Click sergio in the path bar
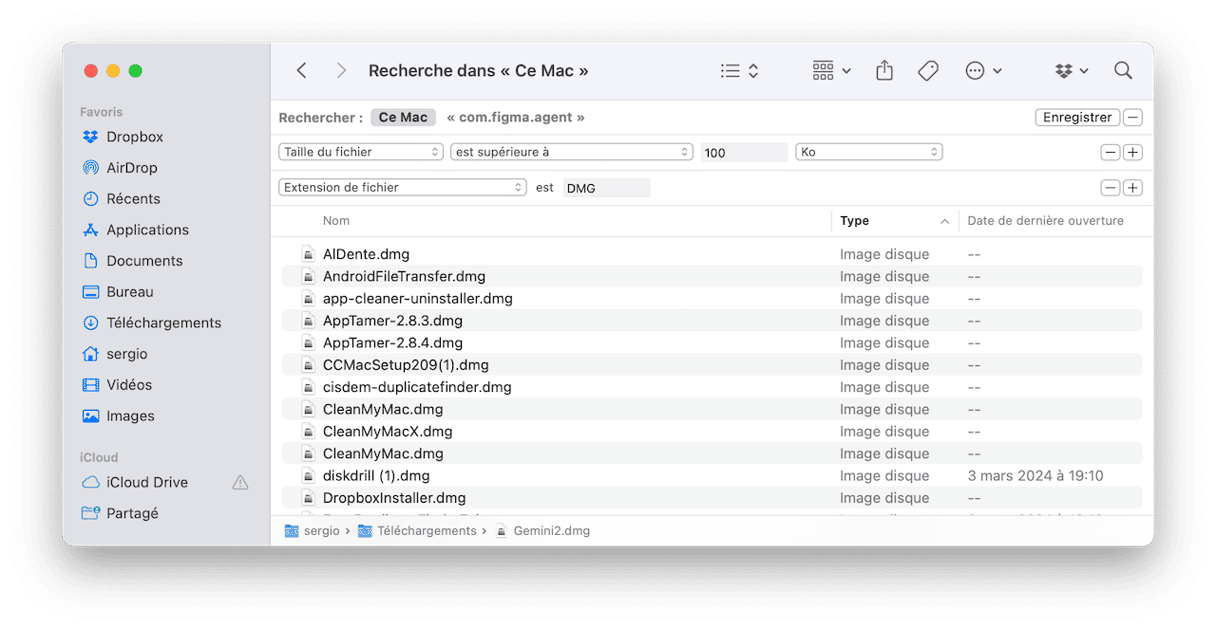The width and height of the screenshot is (1216, 628). pos(313,531)
